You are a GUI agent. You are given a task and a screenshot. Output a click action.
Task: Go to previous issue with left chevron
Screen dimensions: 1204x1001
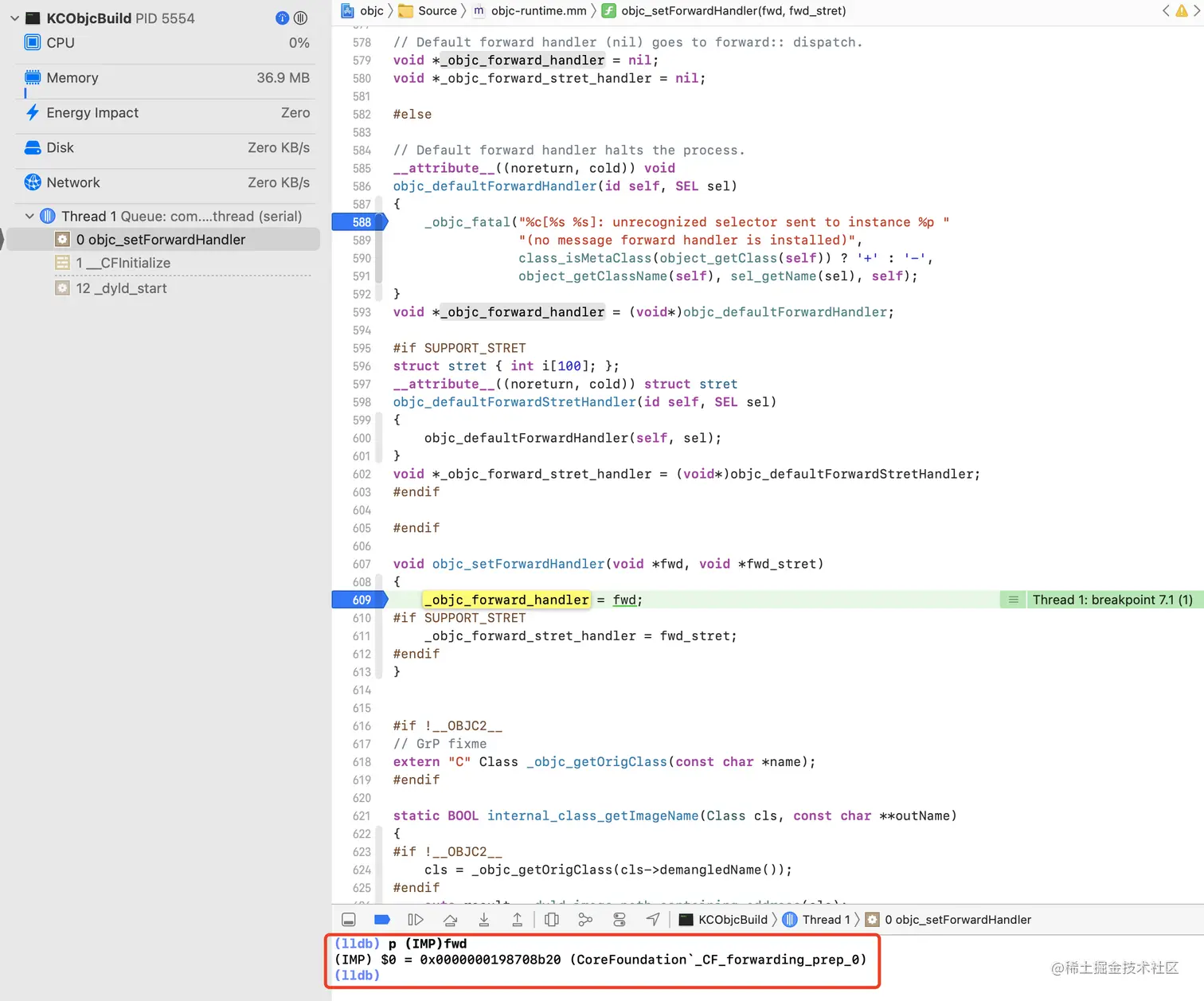[x=1166, y=10]
